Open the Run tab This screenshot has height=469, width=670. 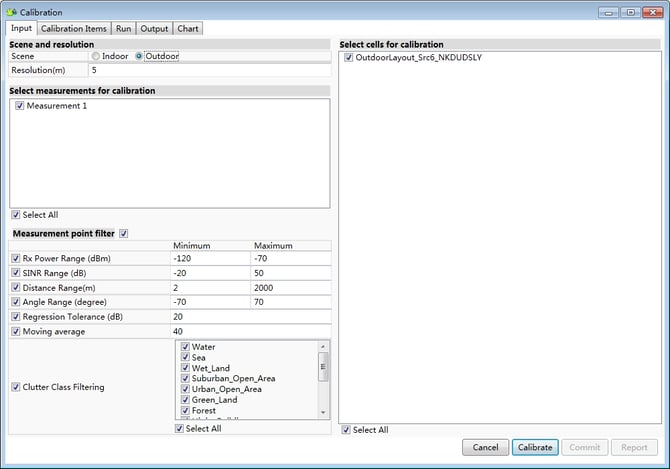(123, 29)
